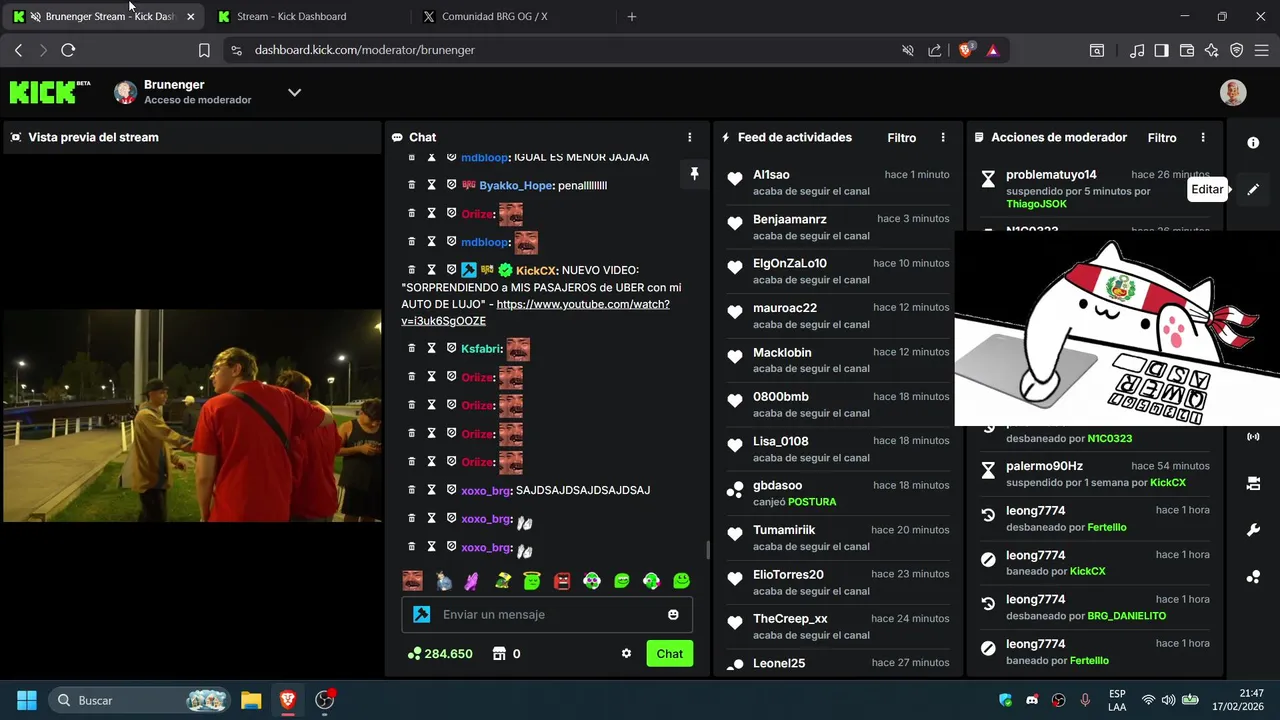
Task: Delete the xoxo_brg SAJDSAJD message
Action: point(411,490)
